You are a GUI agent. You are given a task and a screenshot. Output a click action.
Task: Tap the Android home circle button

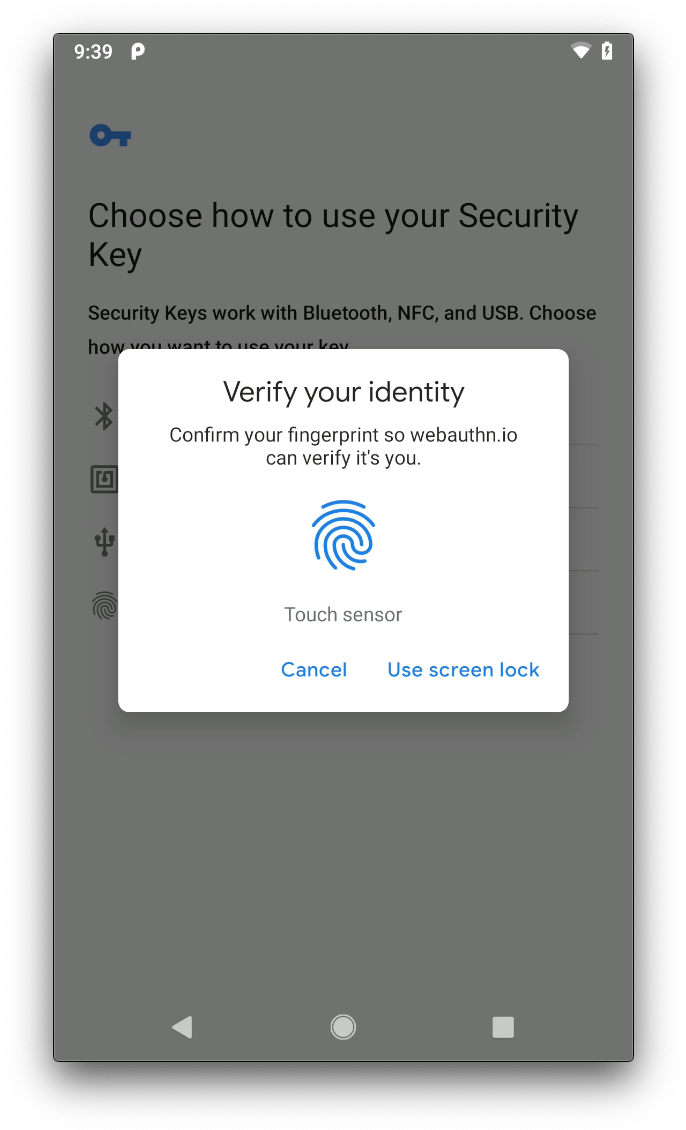pos(343,1027)
